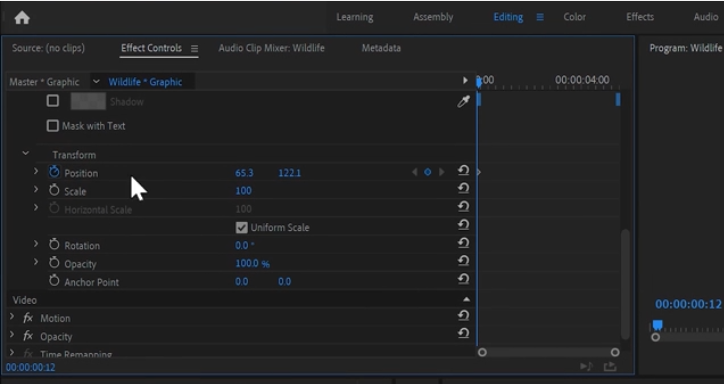This screenshot has height=384, width=724.
Task: Open Effect Controls panel menu icon
Action: point(194,48)
